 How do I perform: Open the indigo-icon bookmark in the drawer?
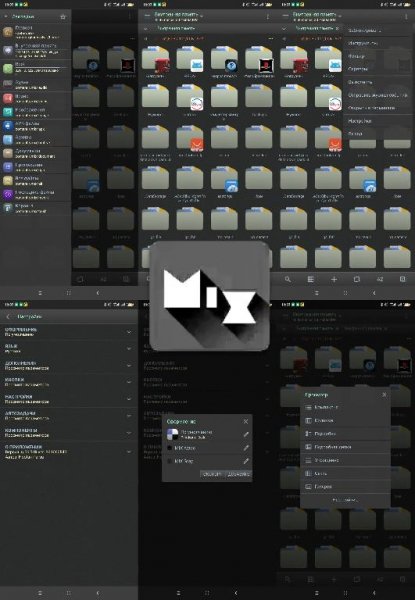tap(36, 167)
